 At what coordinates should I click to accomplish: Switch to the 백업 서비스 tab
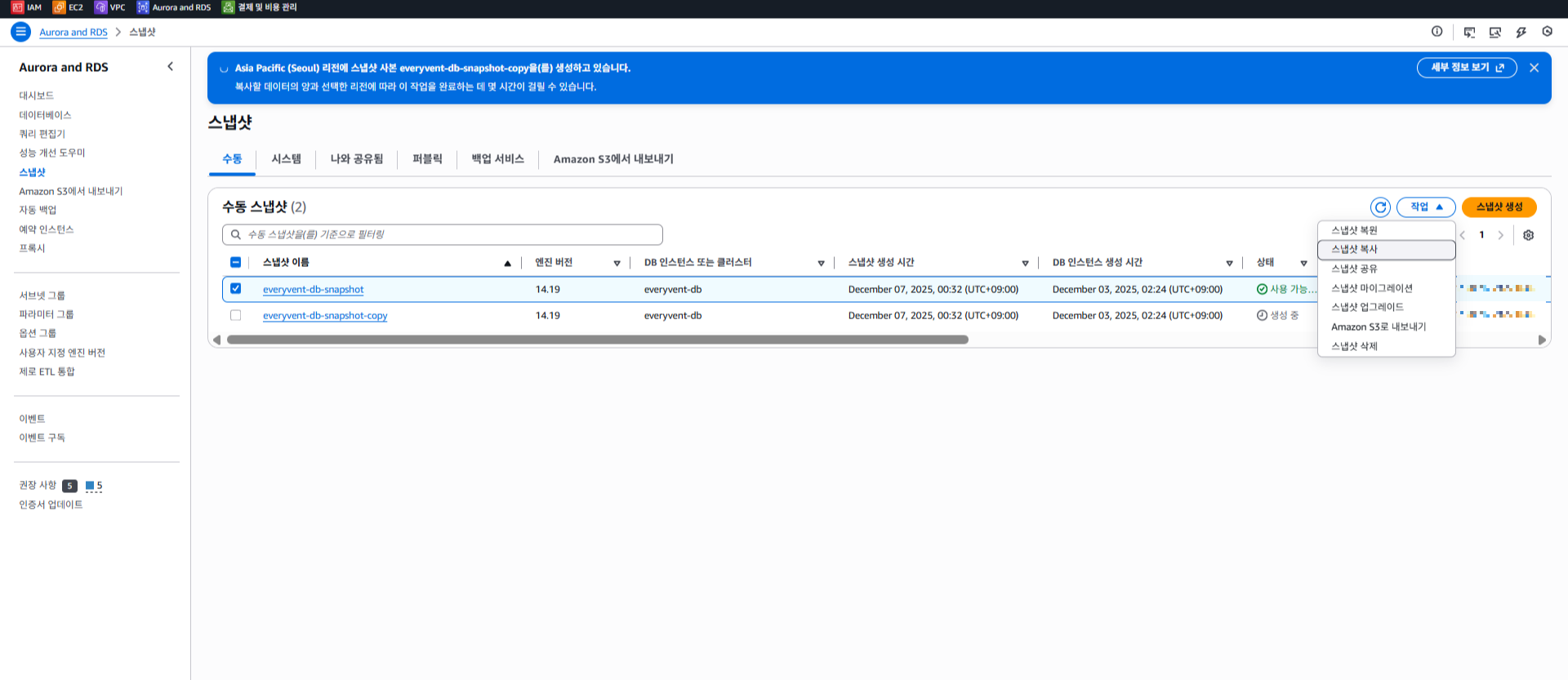tap(497, 159)
